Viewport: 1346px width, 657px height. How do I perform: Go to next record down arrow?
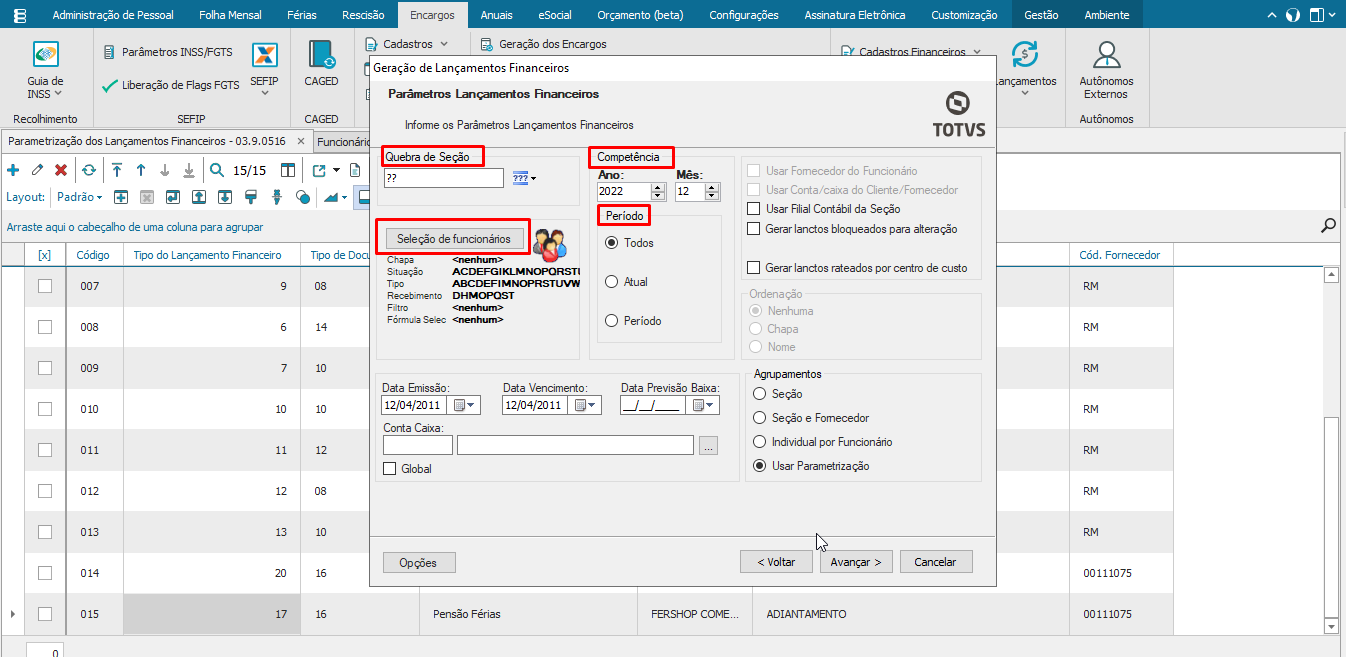(x=165, y=170)
